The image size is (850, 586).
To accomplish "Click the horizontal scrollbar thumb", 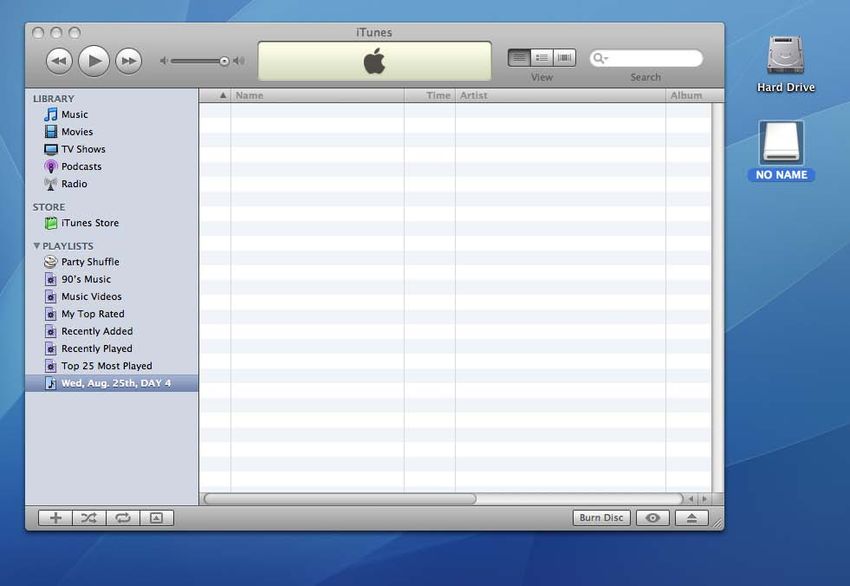I will (x=340, y=499).
